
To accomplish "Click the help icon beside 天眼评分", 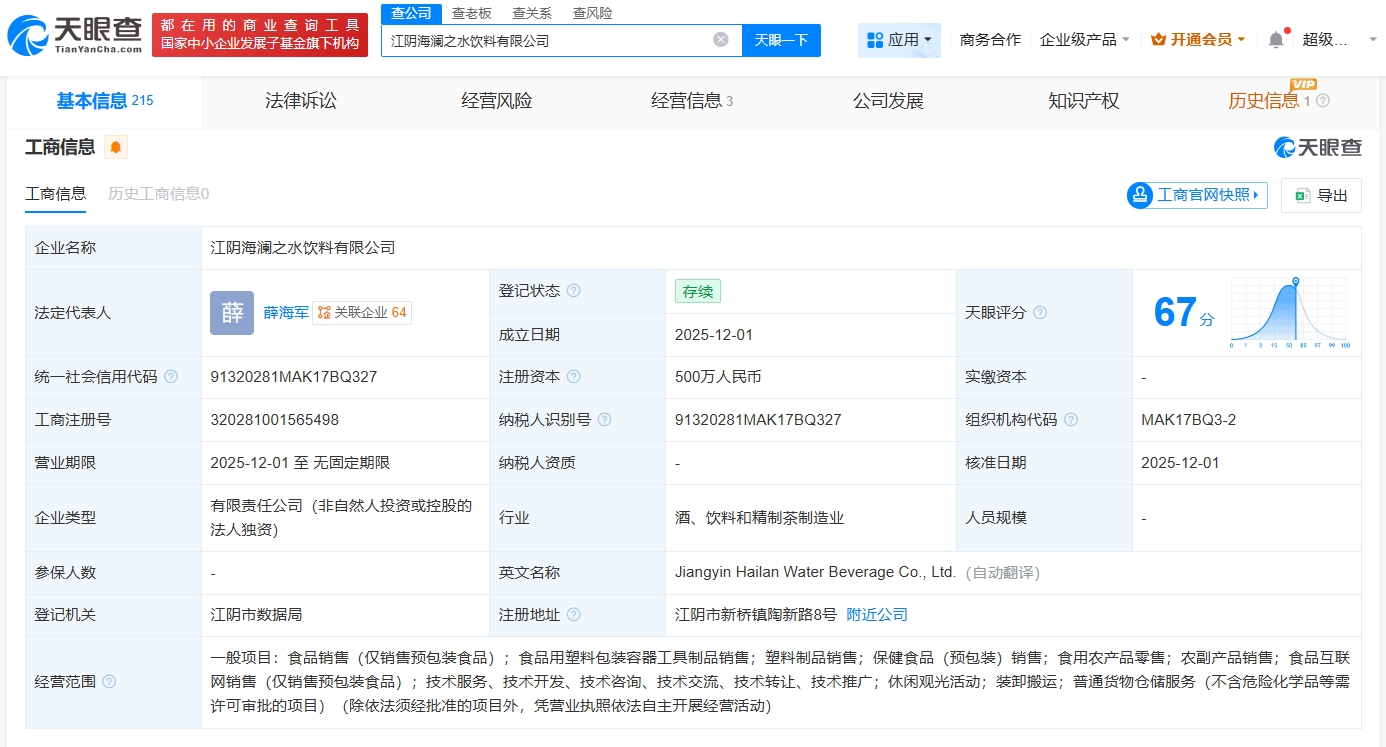I will pyautogui.click(x=1038, y=312).
